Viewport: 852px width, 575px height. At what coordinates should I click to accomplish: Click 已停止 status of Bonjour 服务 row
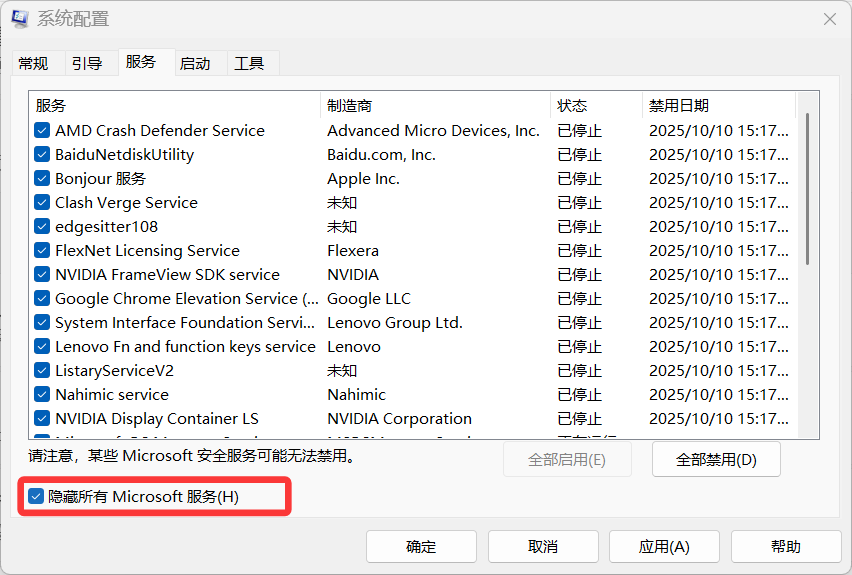[579, 179]
